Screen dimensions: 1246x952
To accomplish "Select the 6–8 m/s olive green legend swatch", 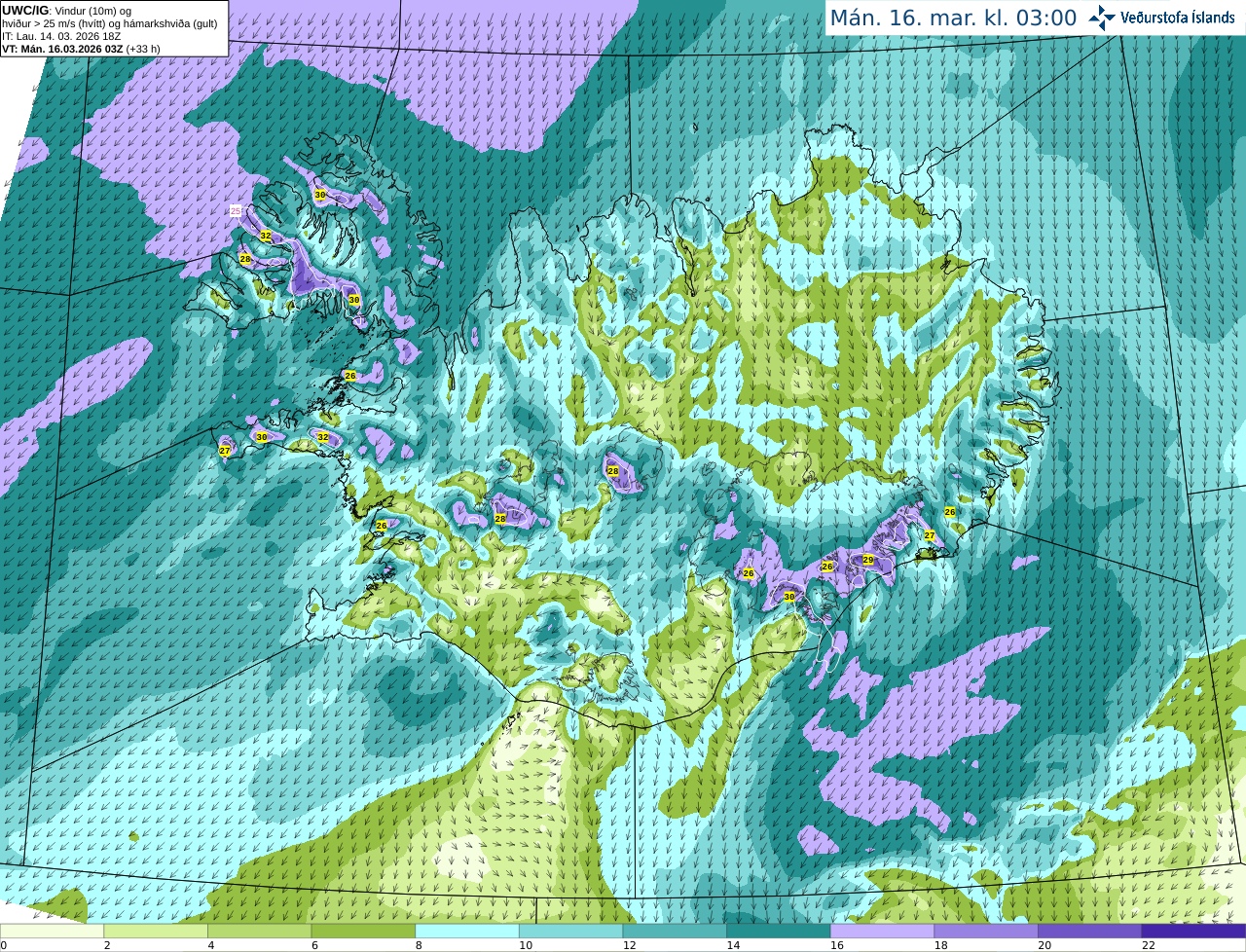I will (x=363, y=931).
